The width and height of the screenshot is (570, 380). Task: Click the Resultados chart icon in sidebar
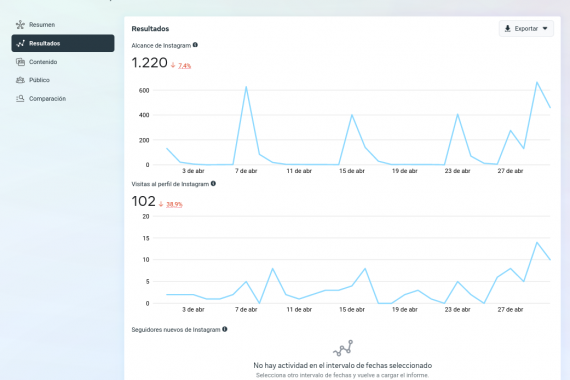click(x=20, y=43)
